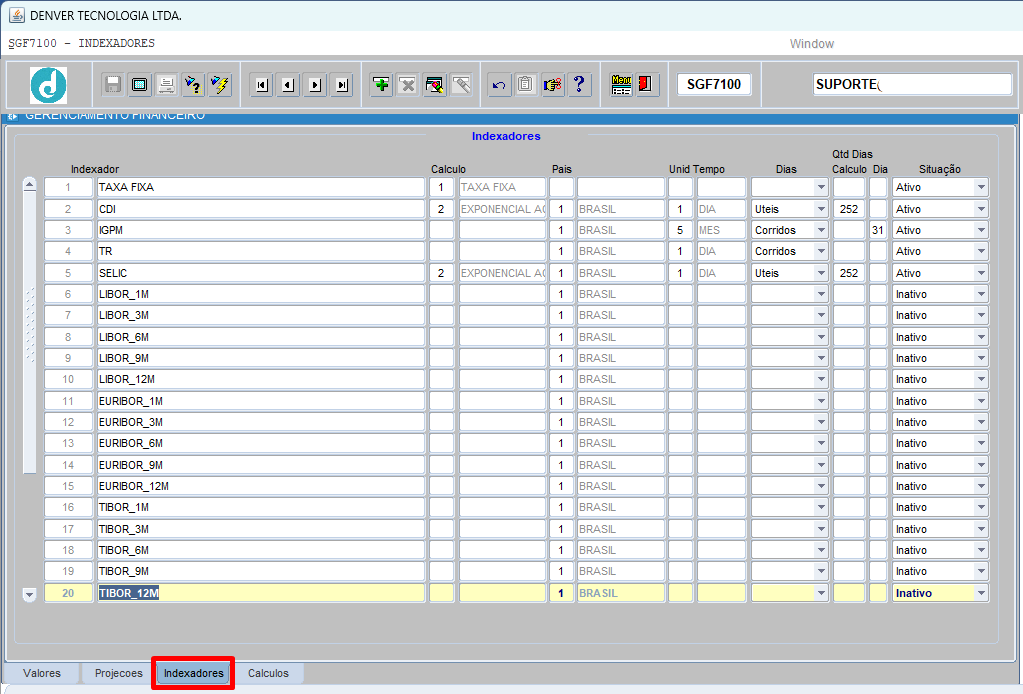Click the Denver logo icon

pos(48,85)
